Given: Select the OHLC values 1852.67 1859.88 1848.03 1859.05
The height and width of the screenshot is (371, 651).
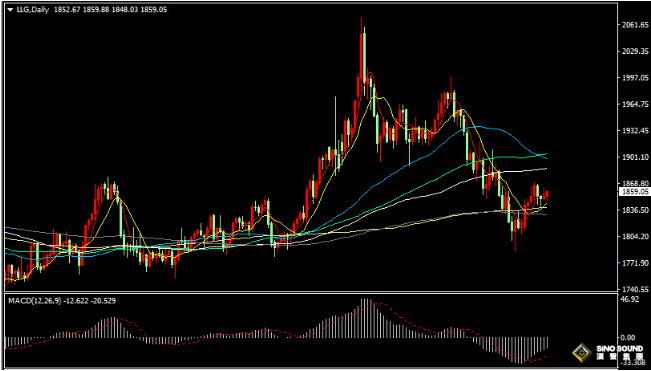Looking at the screenshot, I should [110, 10].
